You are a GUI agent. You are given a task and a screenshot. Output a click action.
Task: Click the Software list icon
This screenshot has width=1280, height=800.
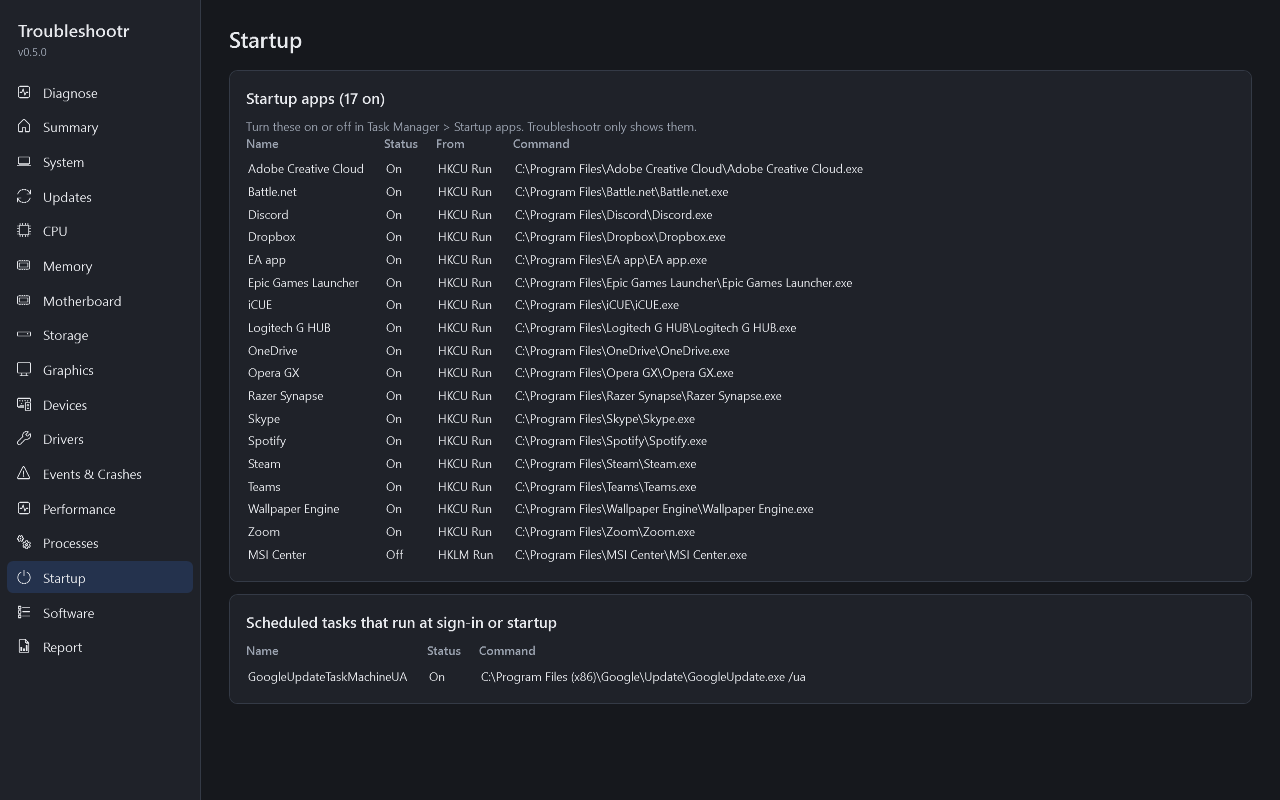[x=24, y=612]
